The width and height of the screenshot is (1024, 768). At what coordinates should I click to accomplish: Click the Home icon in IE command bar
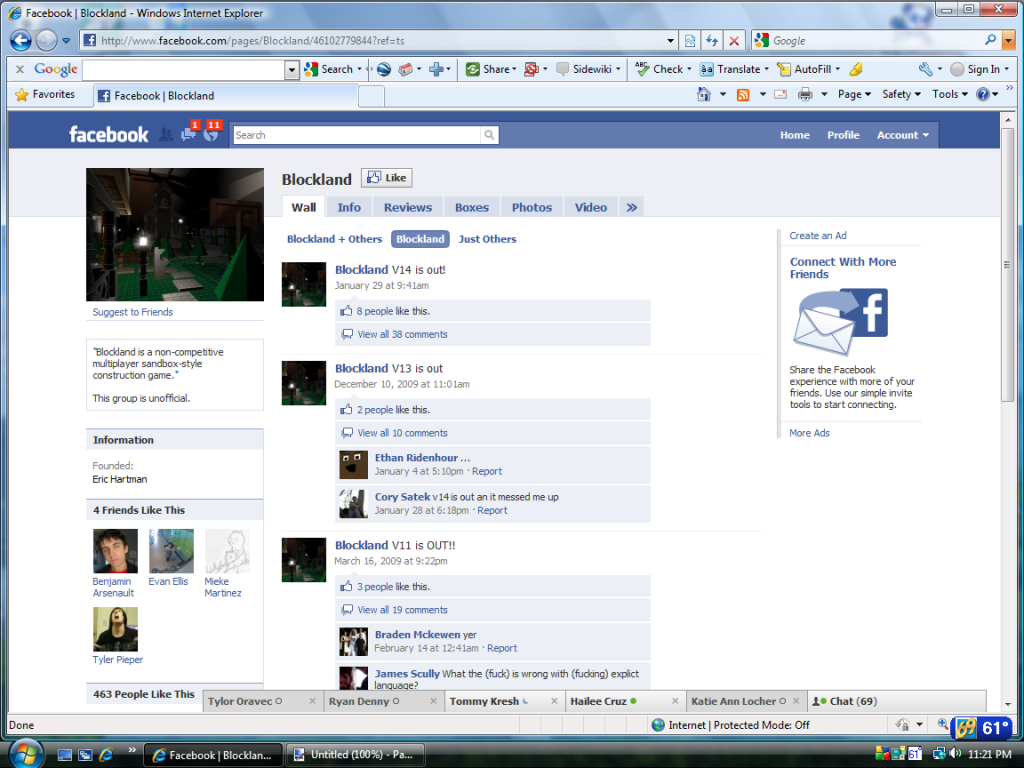pyautogui.click(x=703, y=94)
